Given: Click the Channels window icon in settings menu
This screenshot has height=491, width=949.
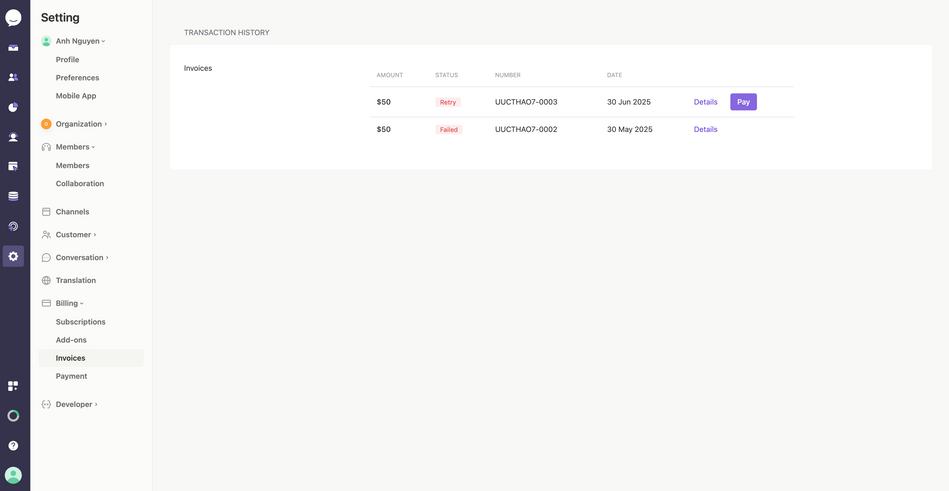Looking at the screenshot, I should tap(46, 212).
